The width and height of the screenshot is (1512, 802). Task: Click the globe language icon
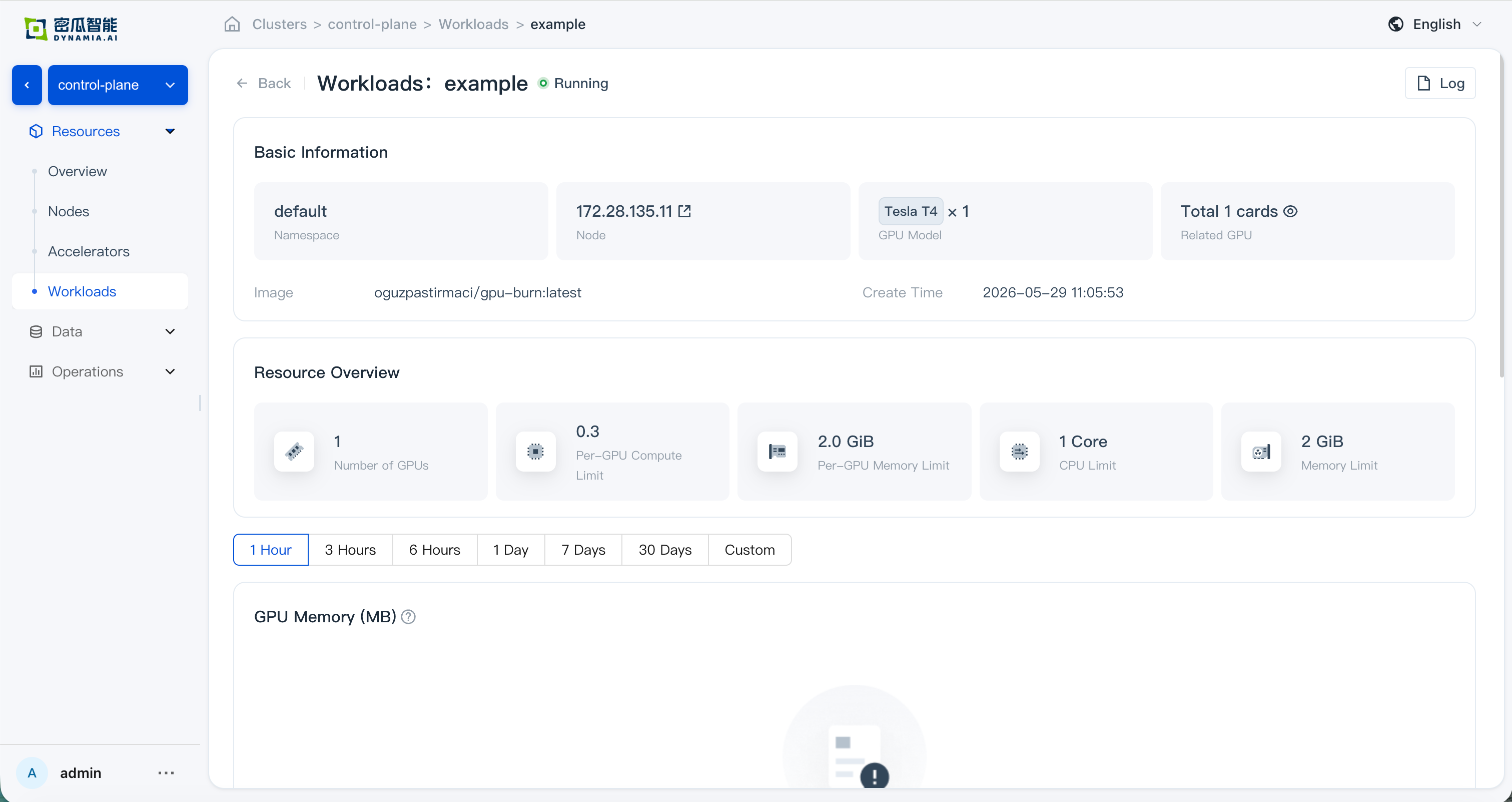[x=1396, y=24]
